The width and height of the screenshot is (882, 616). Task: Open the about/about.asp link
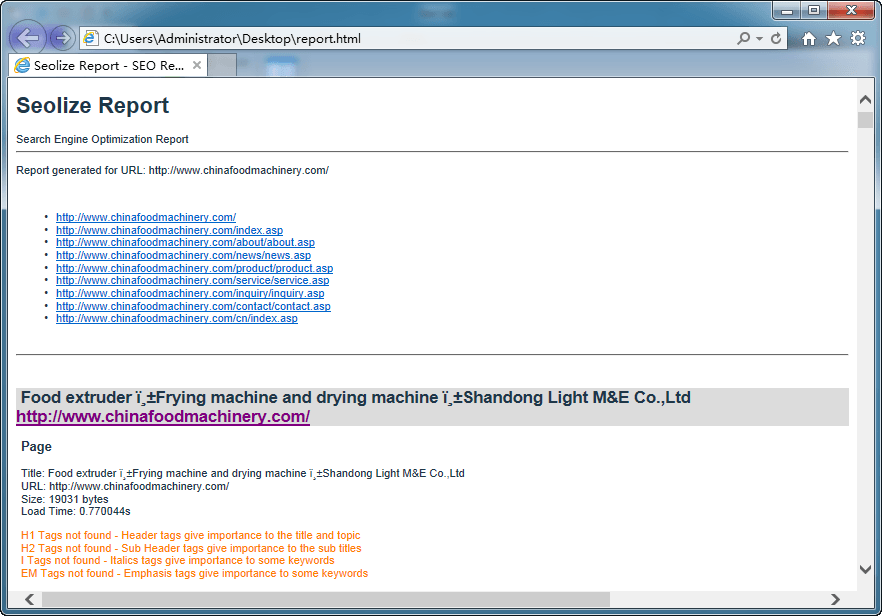pyautogui.click(x=185, y=242)
